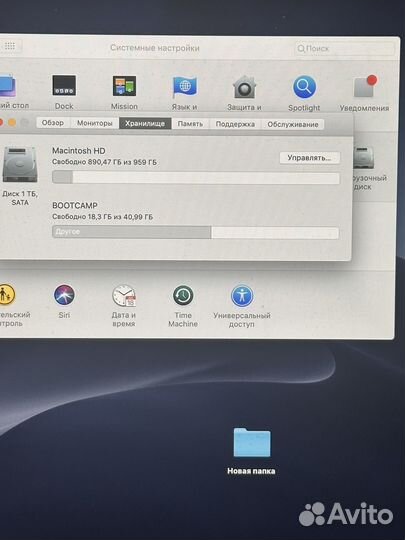
Task: Open Startup Disk icon behind storage window
Action: tap(363, 158)
